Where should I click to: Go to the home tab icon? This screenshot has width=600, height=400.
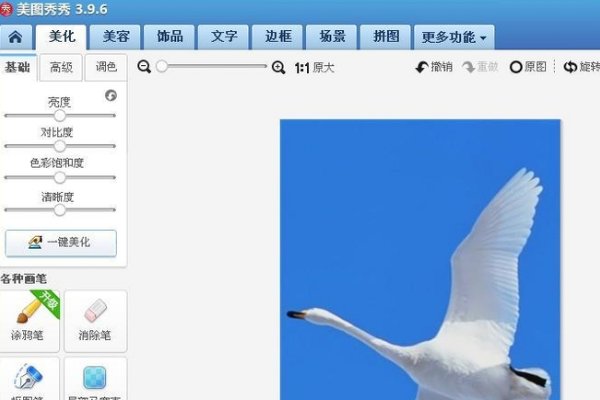pyautogui.click(x=15, y=38)
